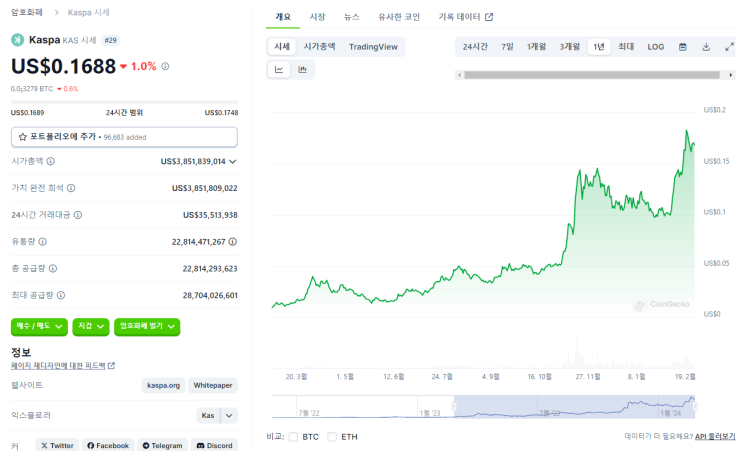Open the 매수 / 매도 dropdown
743x451 pixels.
point(39,326)
